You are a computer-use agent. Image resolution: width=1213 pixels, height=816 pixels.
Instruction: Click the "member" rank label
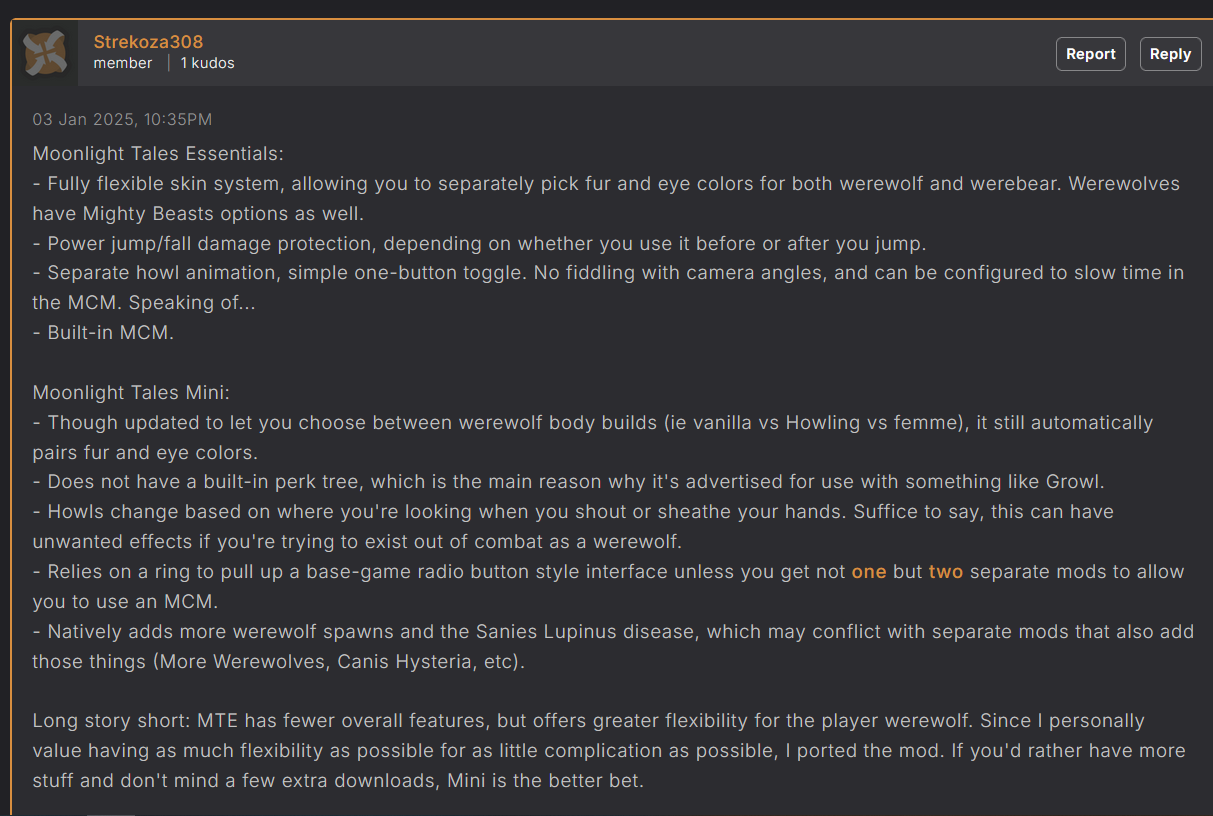(x=123, y=63)
